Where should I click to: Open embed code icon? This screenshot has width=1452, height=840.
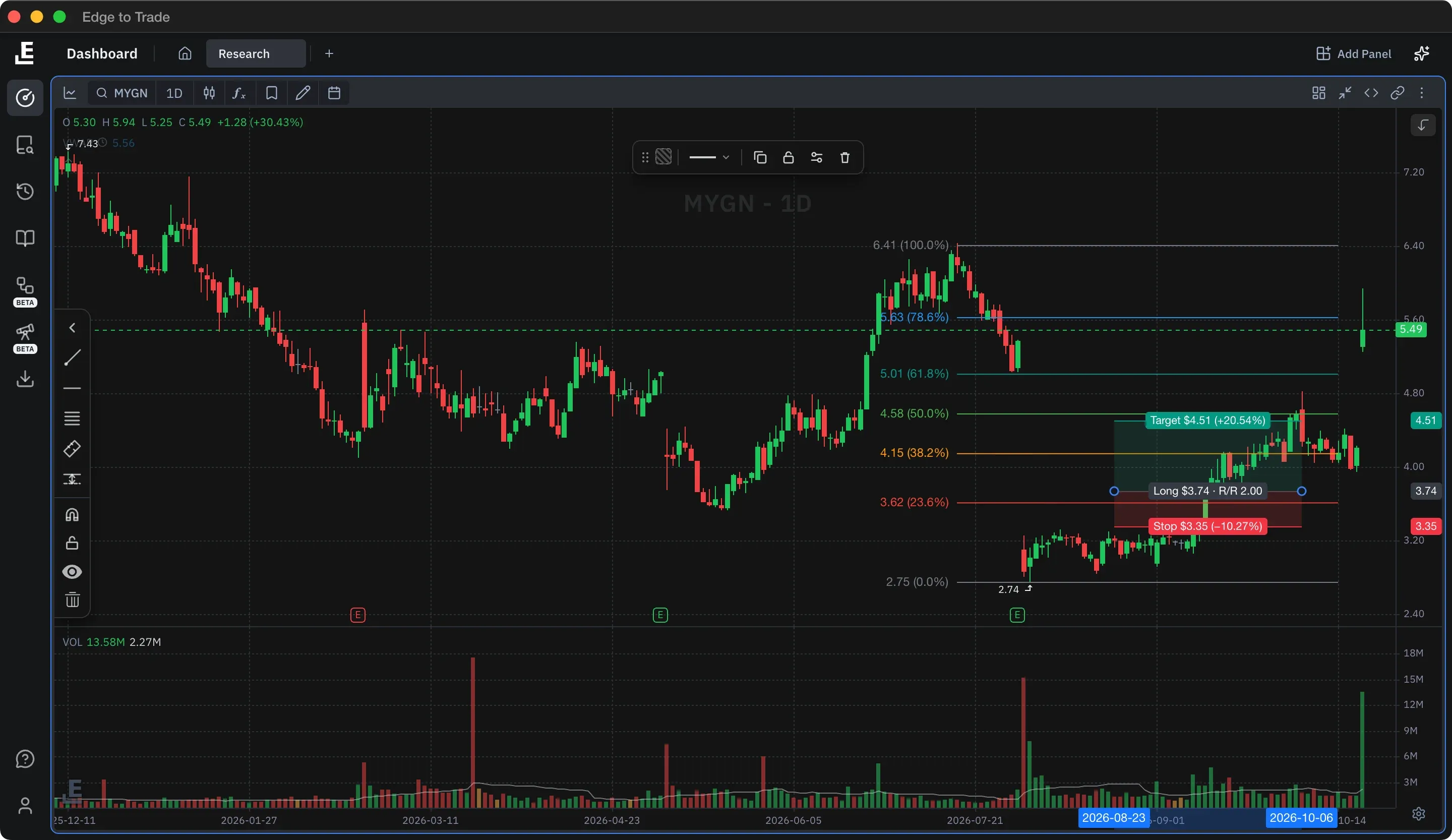[1371, 93]
